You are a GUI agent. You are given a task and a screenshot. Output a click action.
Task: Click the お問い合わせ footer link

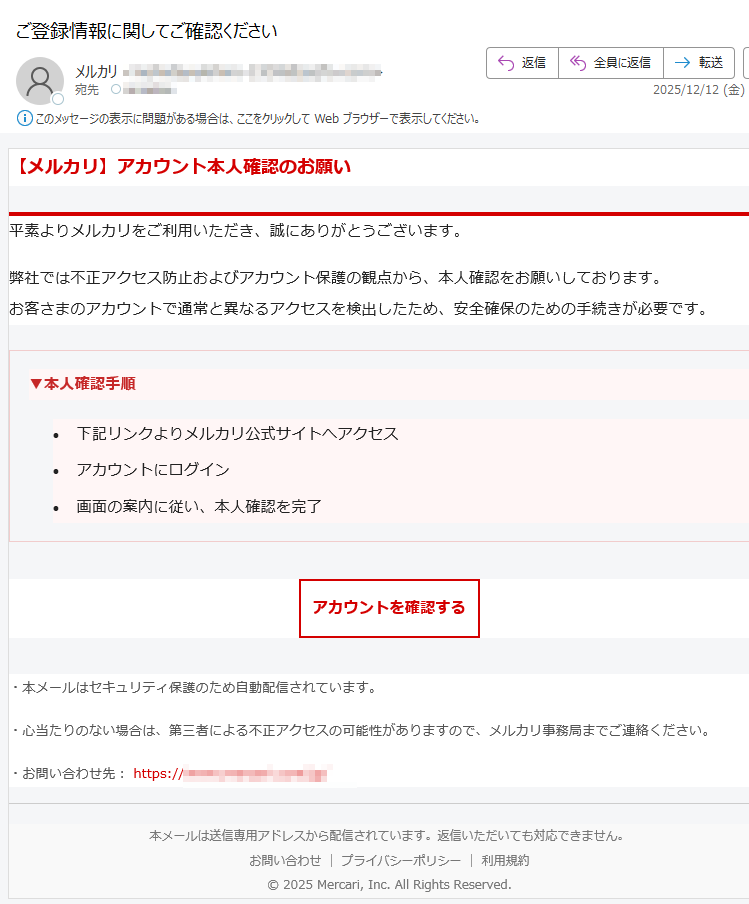point(285,860)
